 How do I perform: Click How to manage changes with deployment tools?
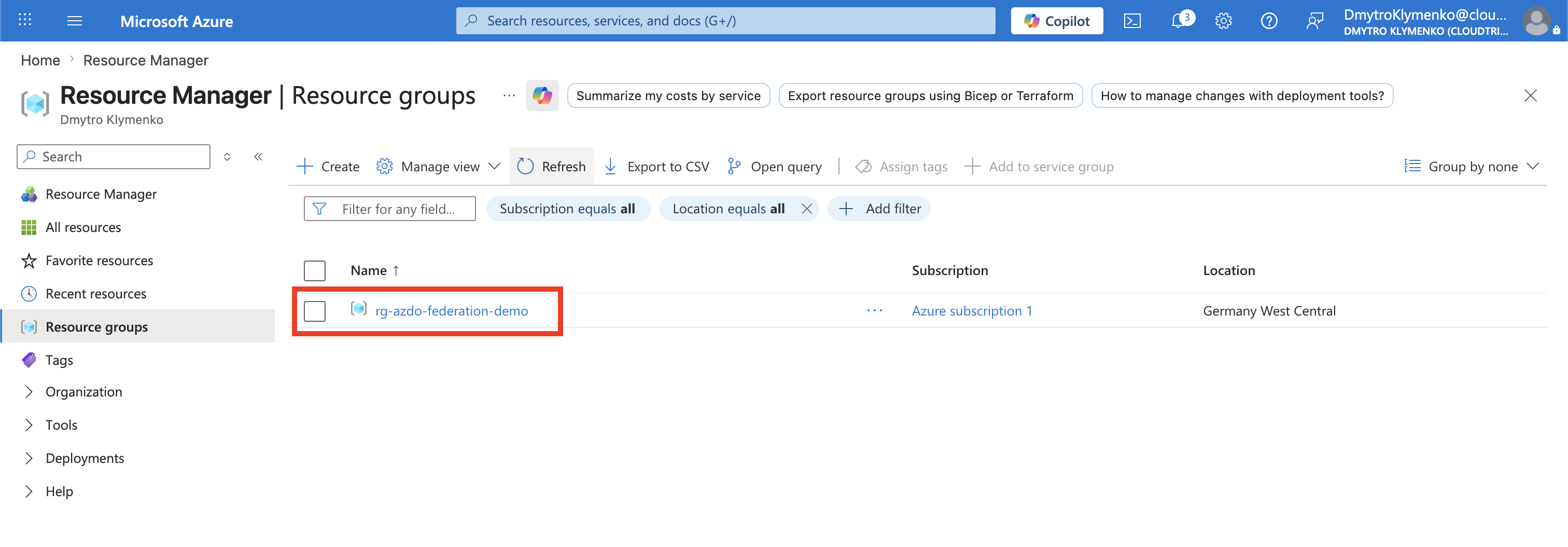(1242, 95)
